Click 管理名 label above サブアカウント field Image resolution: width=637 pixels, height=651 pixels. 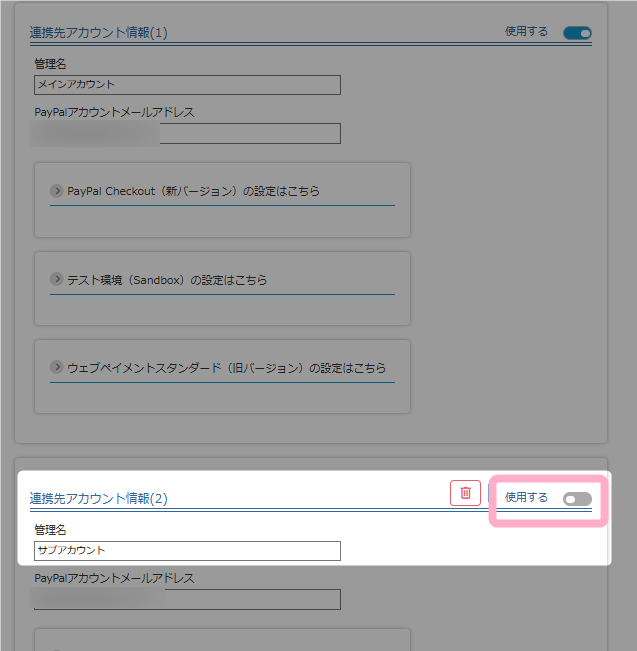tap(50, 530)
